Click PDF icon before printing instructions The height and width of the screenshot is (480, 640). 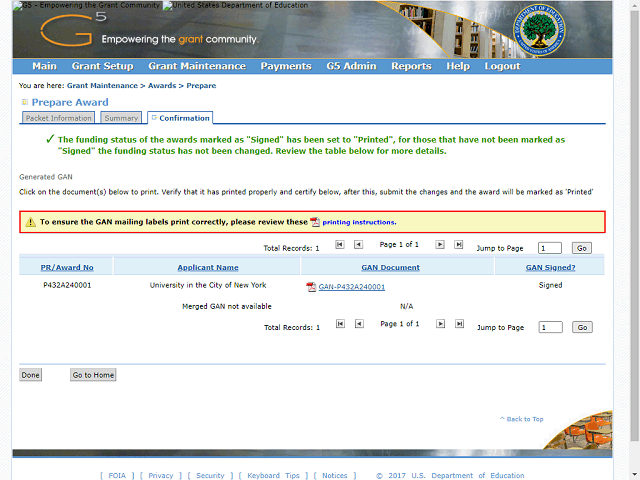point(315,222)
